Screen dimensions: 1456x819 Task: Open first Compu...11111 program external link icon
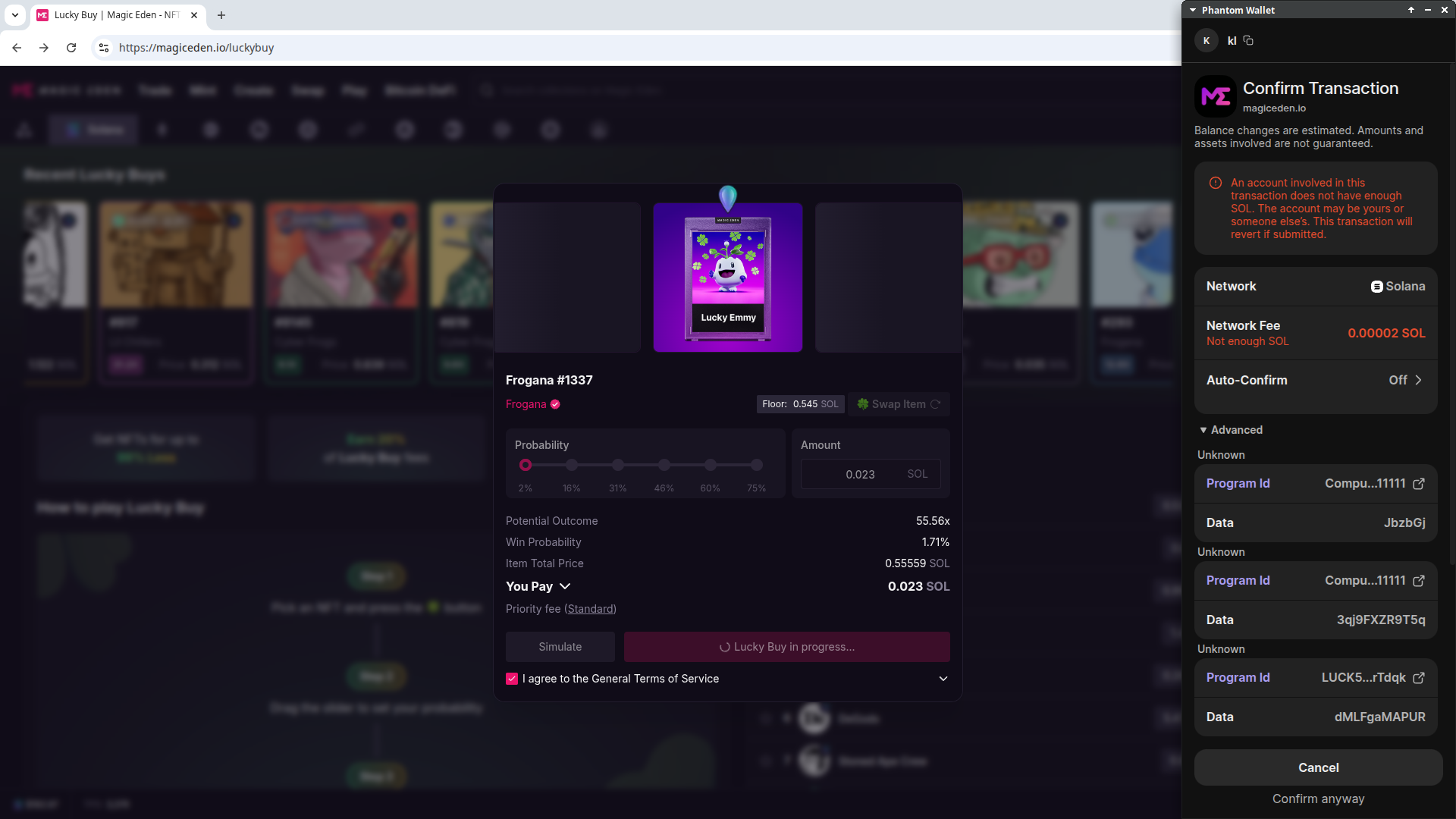click(1419, 484)
